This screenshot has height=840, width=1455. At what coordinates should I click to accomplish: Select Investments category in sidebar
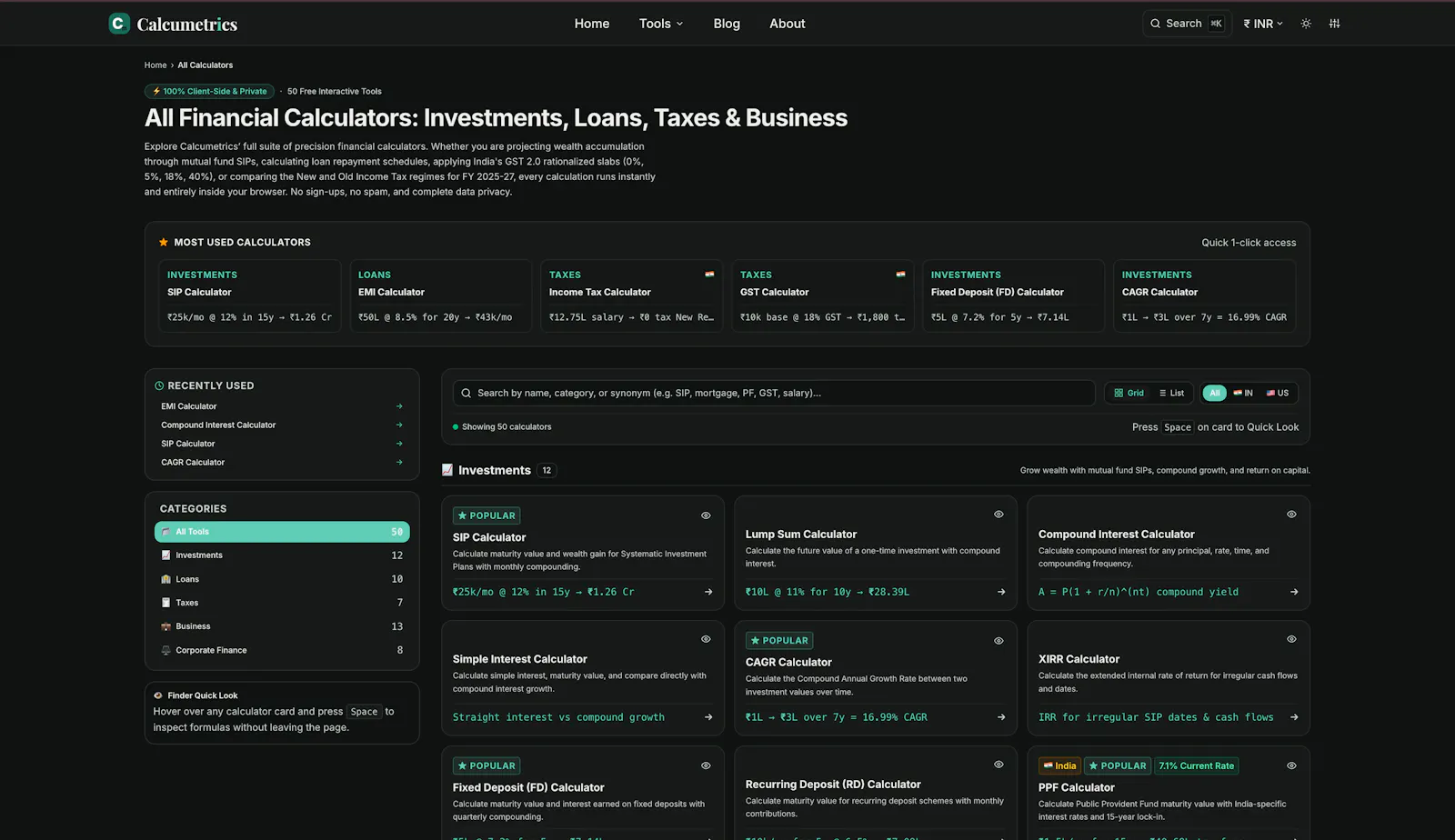pyautogui.click(x=282, y=555)
